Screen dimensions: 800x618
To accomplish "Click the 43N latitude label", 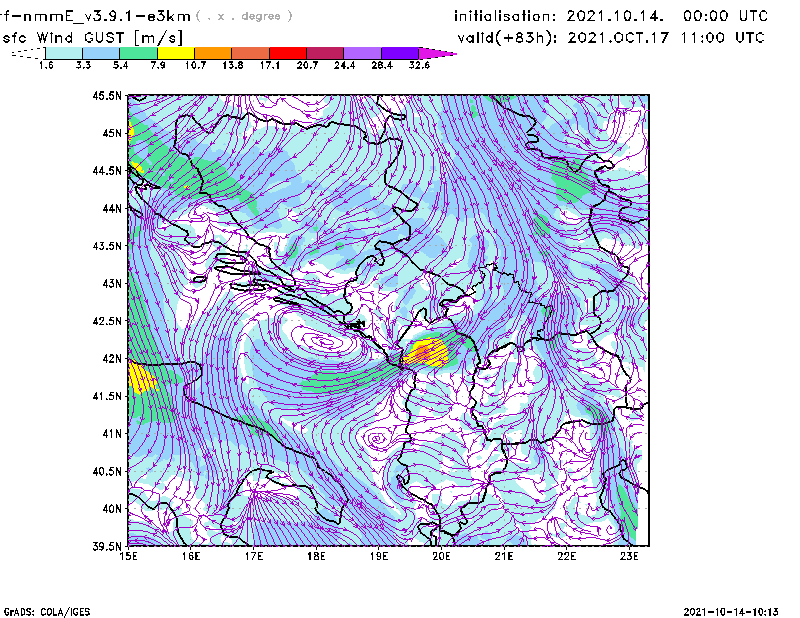I will (112, 283).
